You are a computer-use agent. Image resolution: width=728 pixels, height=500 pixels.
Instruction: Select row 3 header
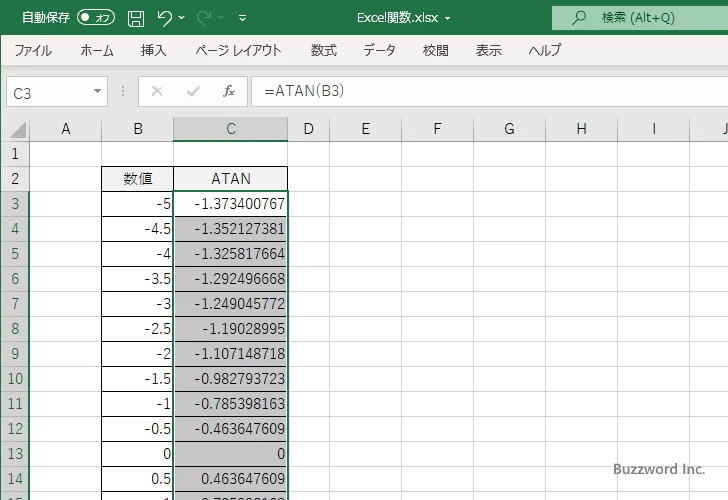click(x=15, y=204)
